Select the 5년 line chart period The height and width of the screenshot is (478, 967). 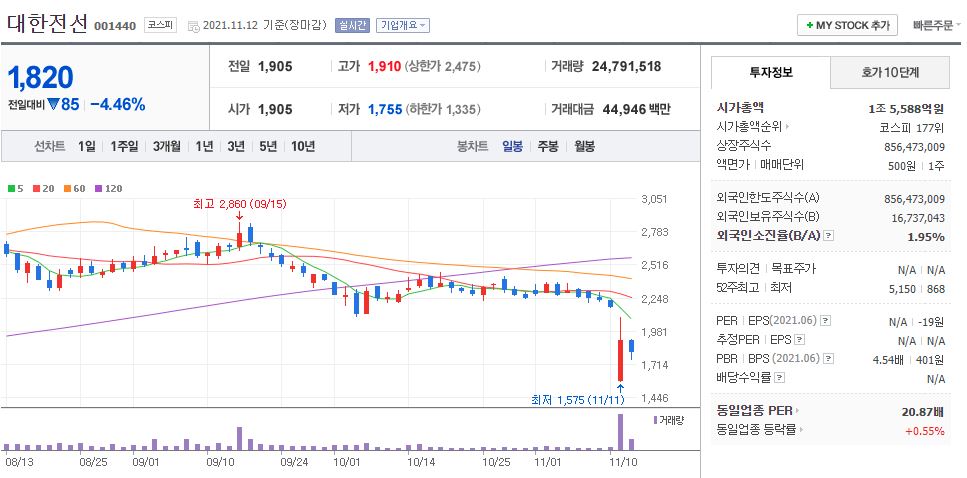(268, 146)
